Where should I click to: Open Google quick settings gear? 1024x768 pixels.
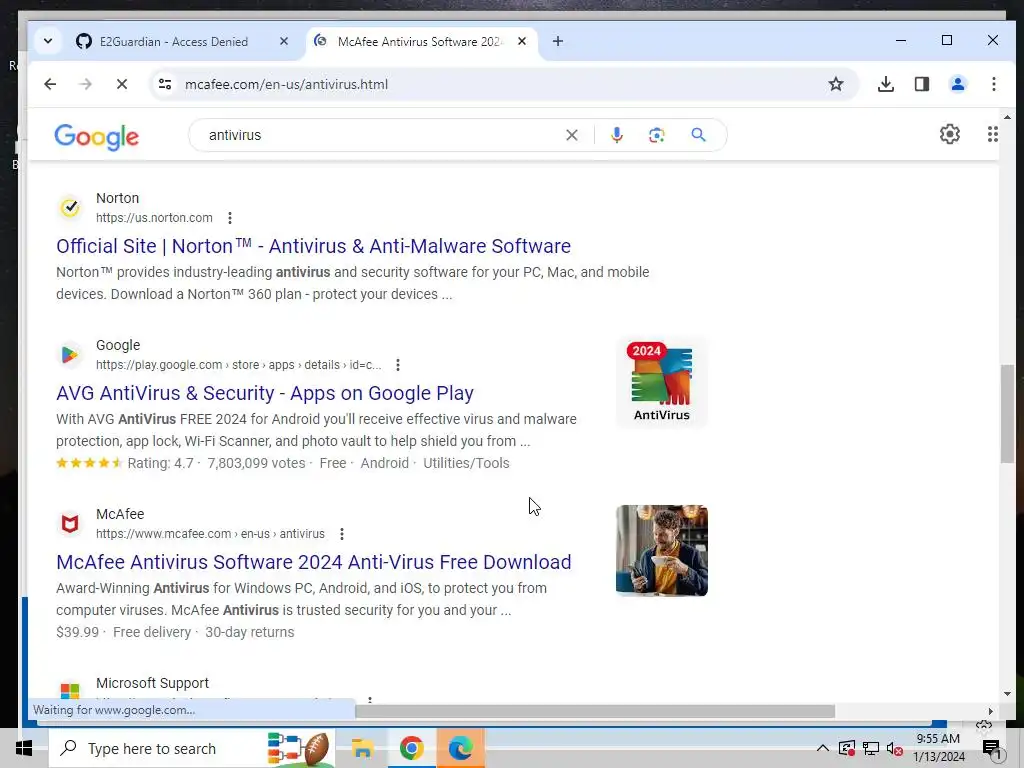[950, 135]
